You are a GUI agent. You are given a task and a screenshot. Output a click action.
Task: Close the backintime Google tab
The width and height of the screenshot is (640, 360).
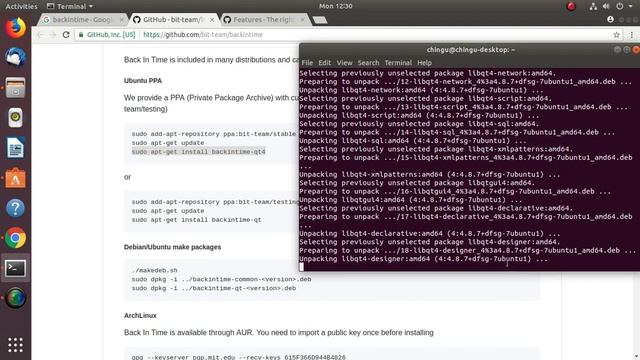point(121,20)
